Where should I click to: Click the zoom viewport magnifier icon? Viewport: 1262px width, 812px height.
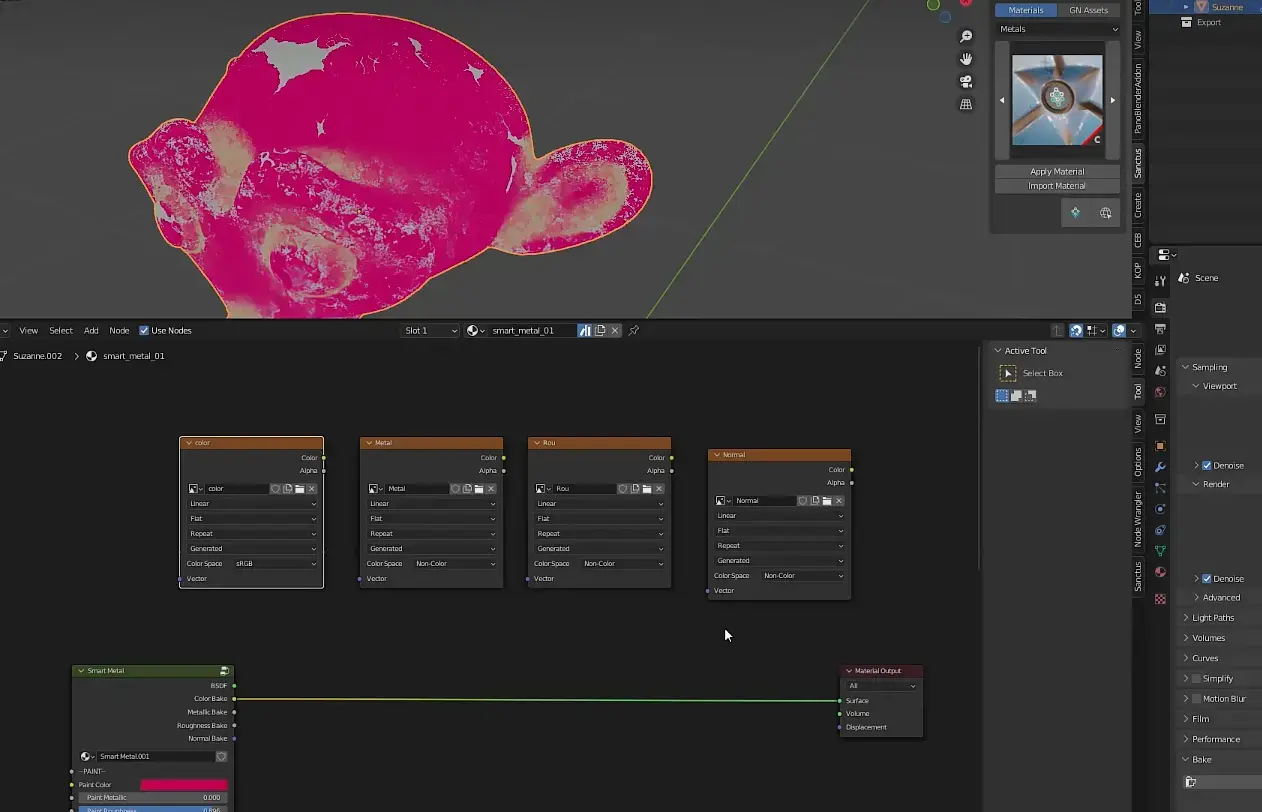click(966, 37)
